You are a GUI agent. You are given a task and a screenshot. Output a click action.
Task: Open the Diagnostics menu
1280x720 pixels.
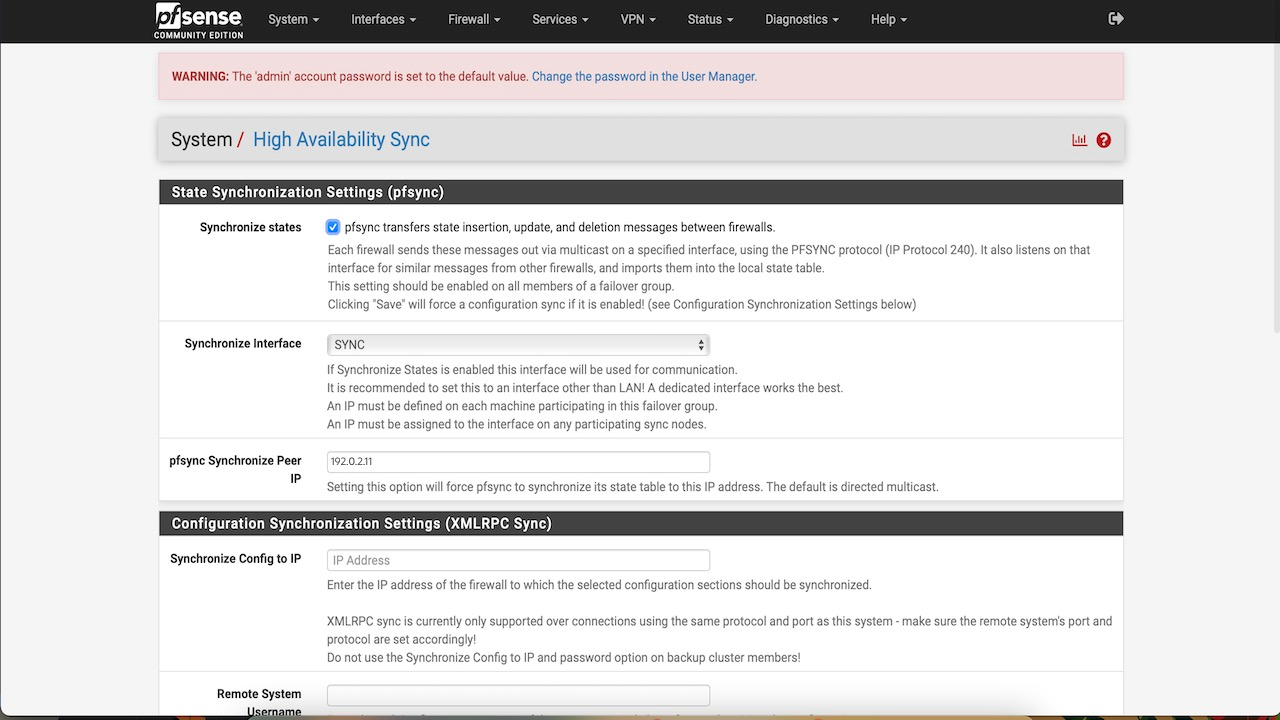click(801, 19)
